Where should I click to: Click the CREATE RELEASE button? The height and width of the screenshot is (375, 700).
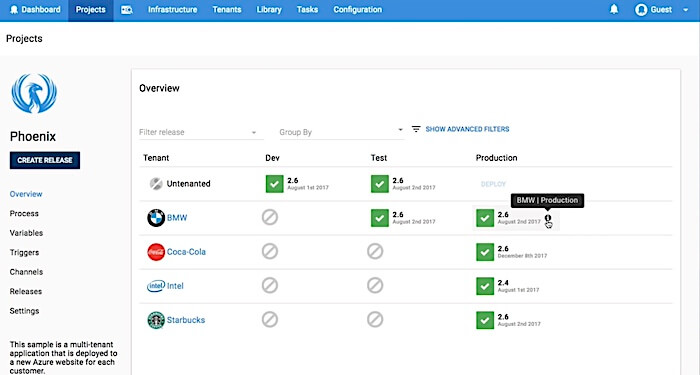tap(45, 160)
